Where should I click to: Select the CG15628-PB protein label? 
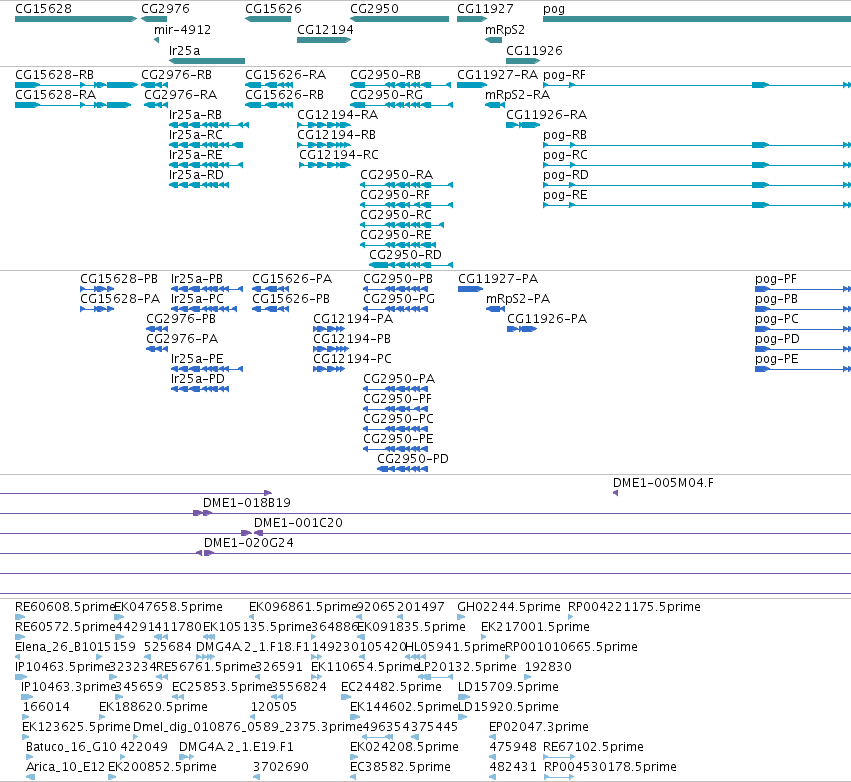(x=119, y=279)
